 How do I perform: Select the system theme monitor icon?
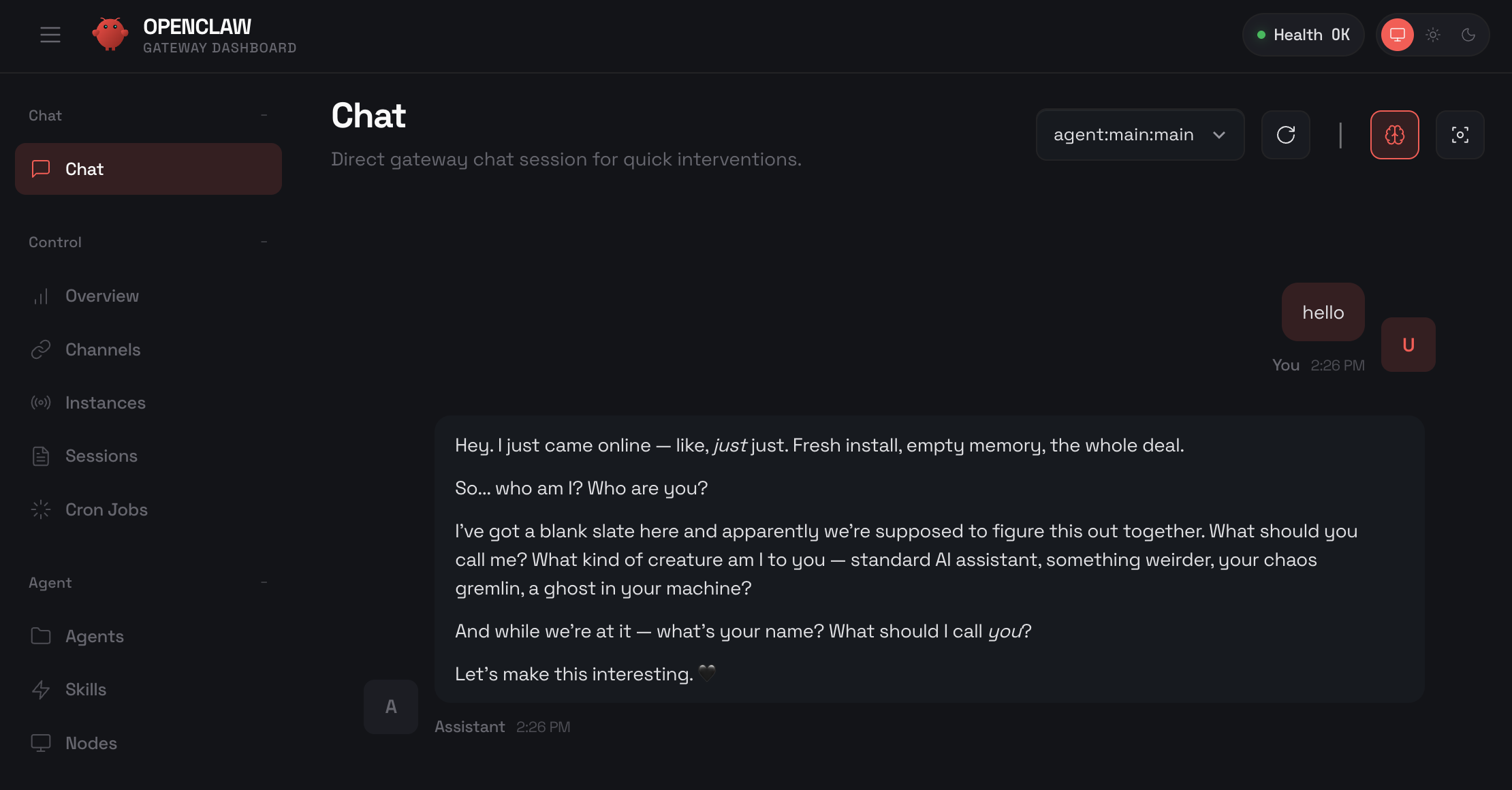point(1398,35)
